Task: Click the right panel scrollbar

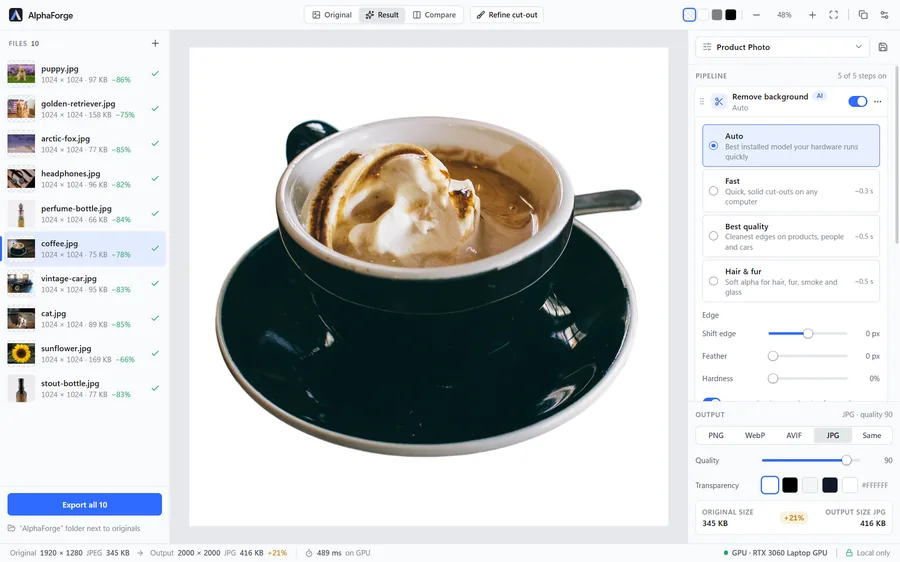Action: pyautogui.click(x=897, y=155)
